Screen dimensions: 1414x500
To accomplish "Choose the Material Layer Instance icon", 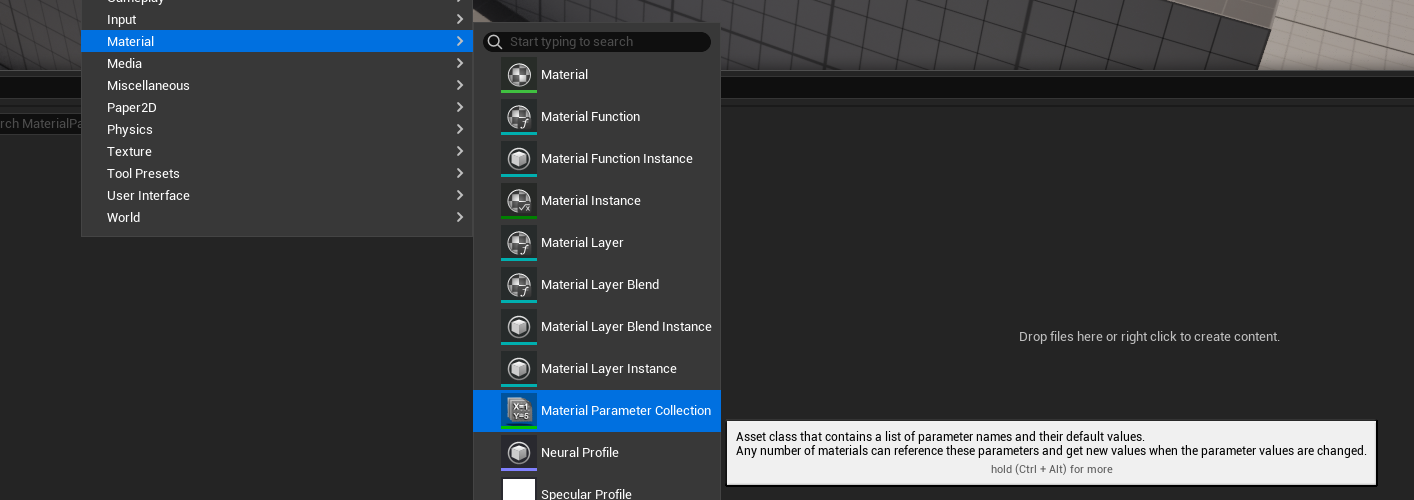I will tap(519, 369).
